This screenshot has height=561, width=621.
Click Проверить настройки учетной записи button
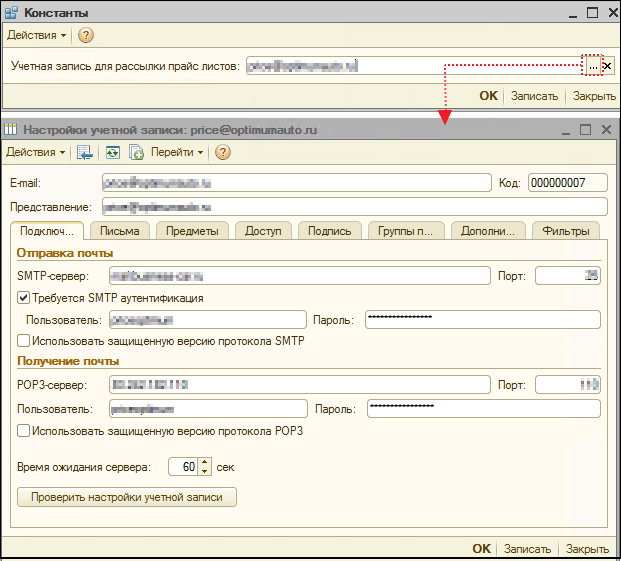(127, 497)
